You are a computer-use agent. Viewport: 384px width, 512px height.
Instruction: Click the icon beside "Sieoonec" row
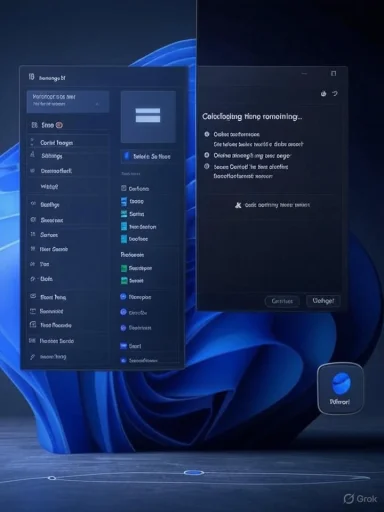click(x=33, y=219)
